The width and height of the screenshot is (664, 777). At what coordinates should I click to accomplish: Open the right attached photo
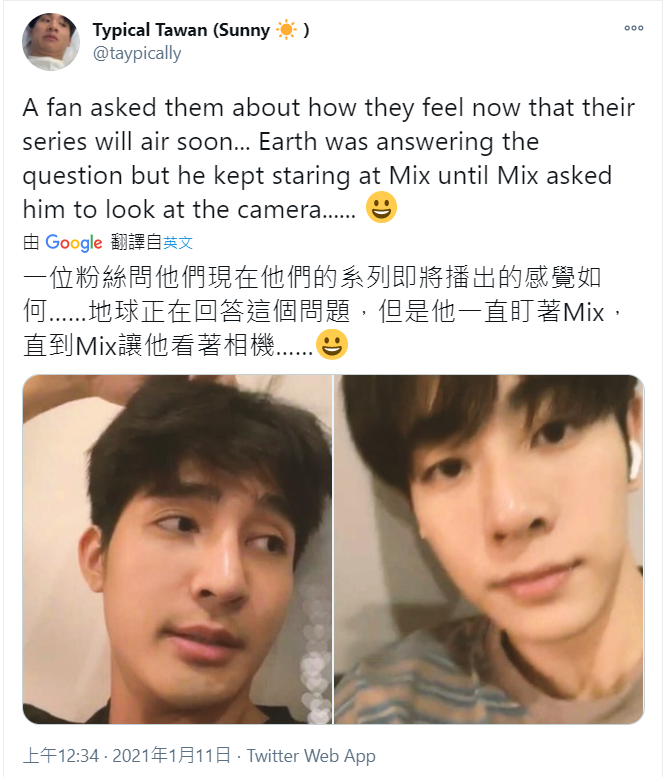coord(489,549)
